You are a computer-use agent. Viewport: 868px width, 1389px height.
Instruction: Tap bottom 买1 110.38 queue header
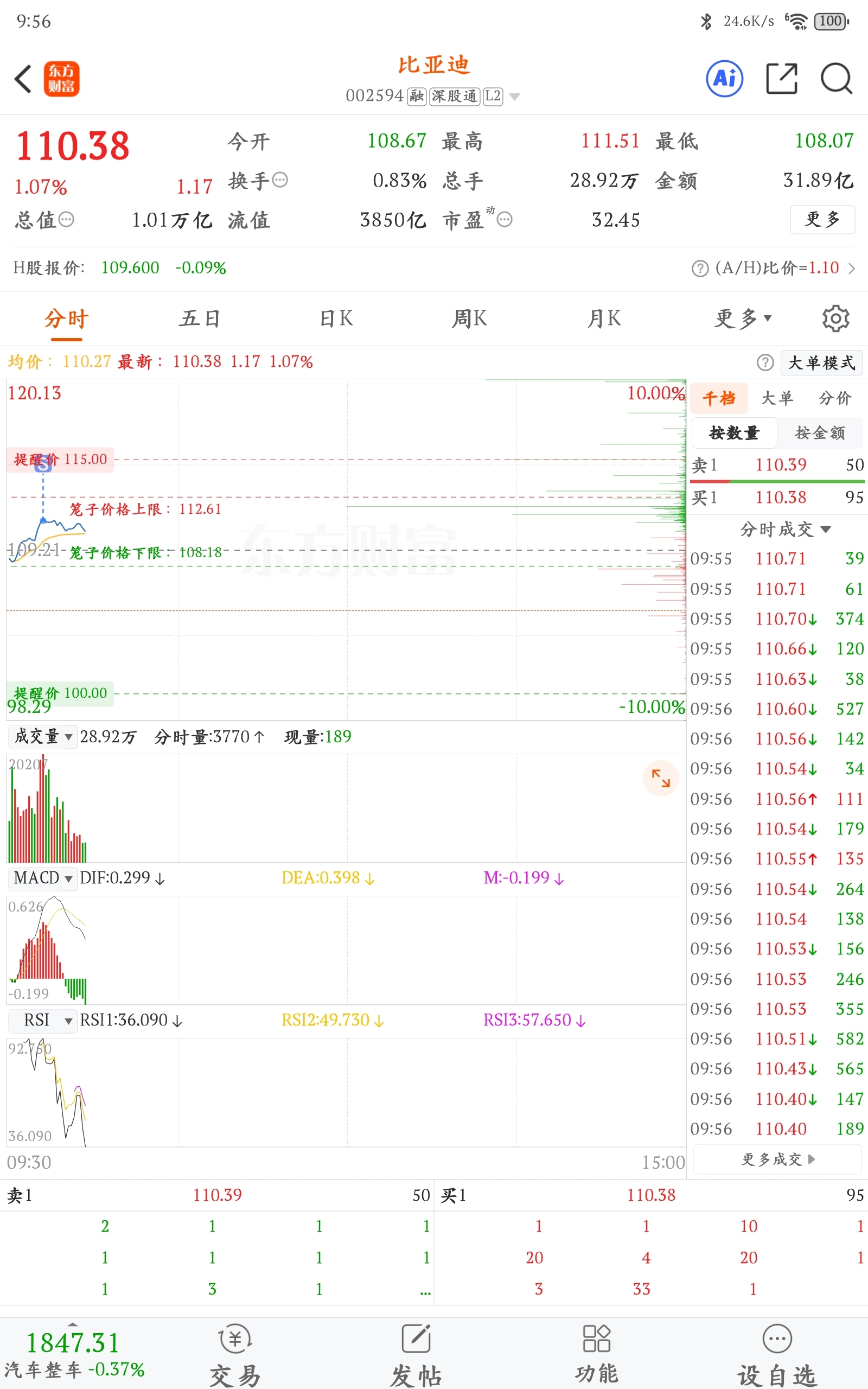[652, 1195]
